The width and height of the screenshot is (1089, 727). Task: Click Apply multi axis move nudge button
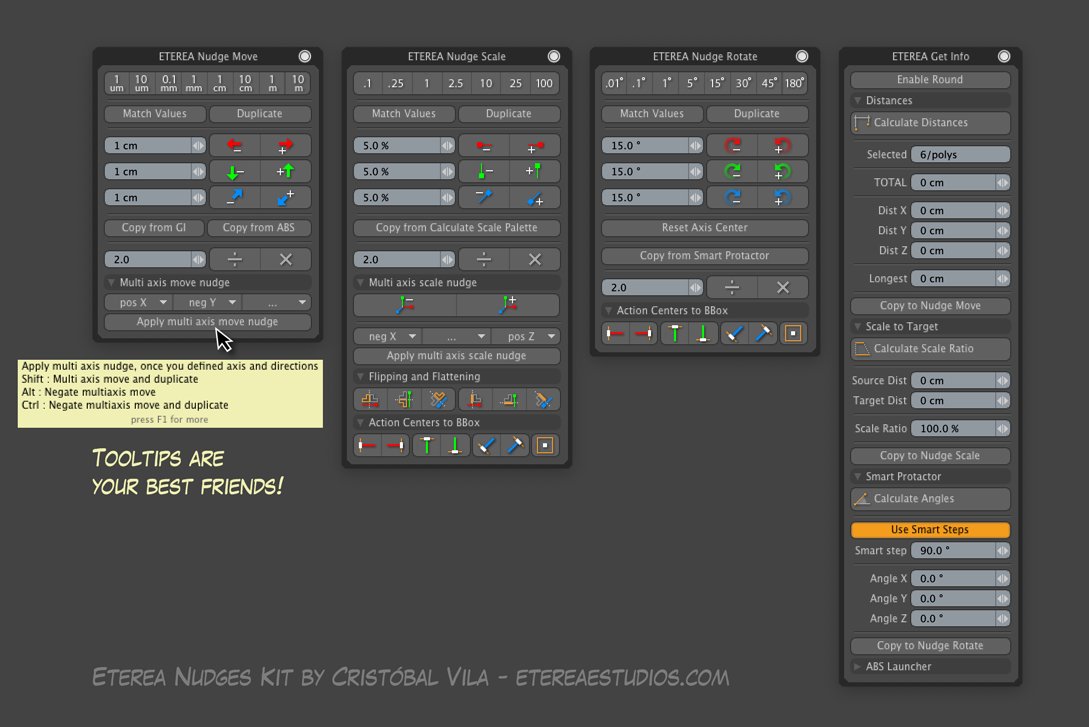(x=208, y=322)
